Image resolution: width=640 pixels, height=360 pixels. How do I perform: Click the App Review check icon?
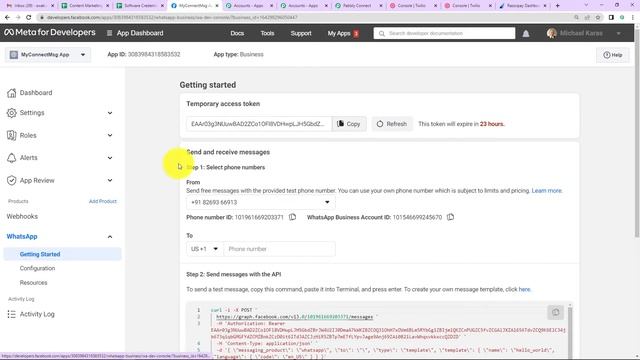[11, 180]
